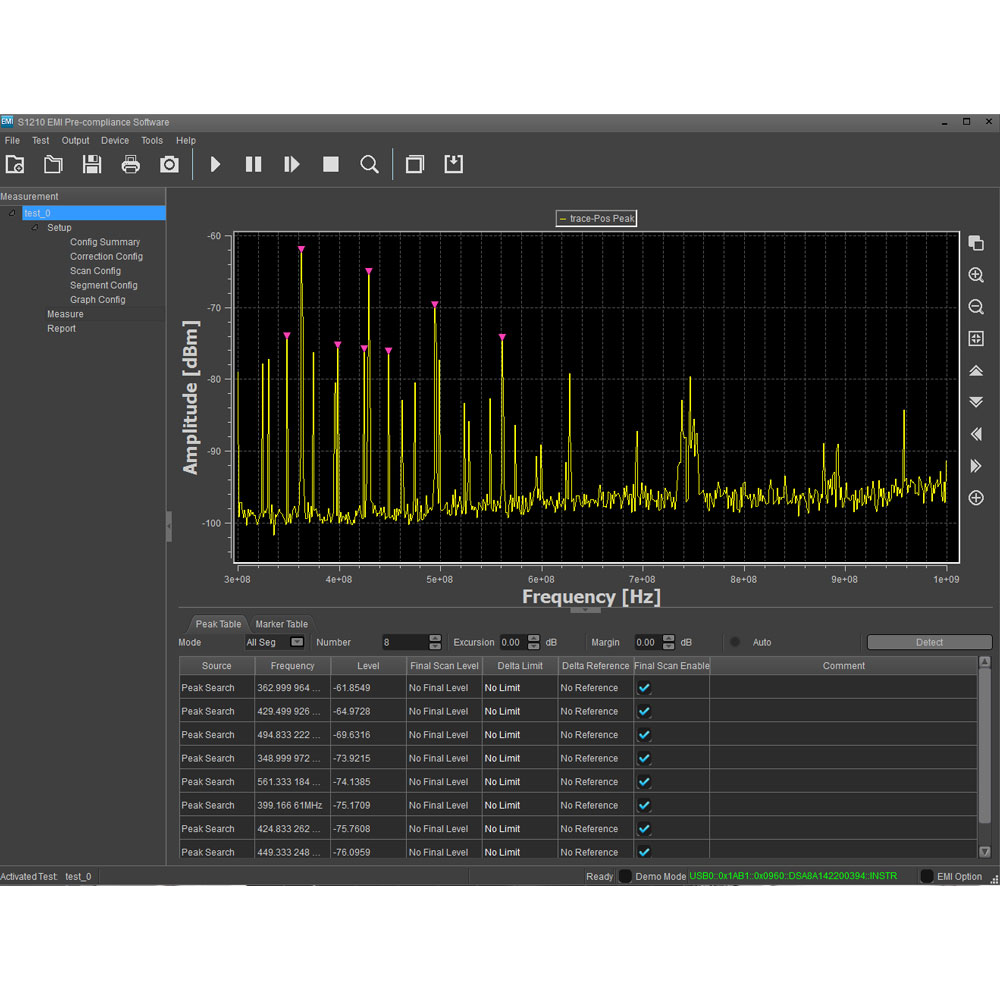The width and height of the screenshot is (1000, 1000).
Task: Enable the Auto radio option
Action: click(x=735, y=642)
